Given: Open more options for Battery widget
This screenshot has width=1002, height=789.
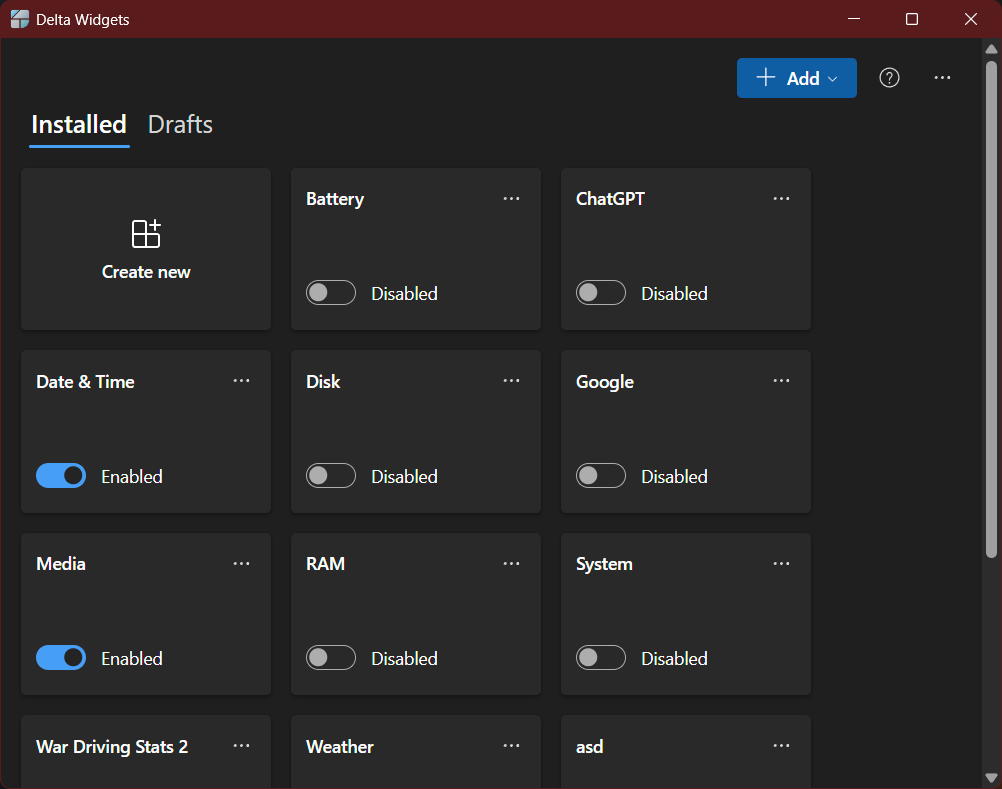Looking at the screenshot, I should point(511,199).
